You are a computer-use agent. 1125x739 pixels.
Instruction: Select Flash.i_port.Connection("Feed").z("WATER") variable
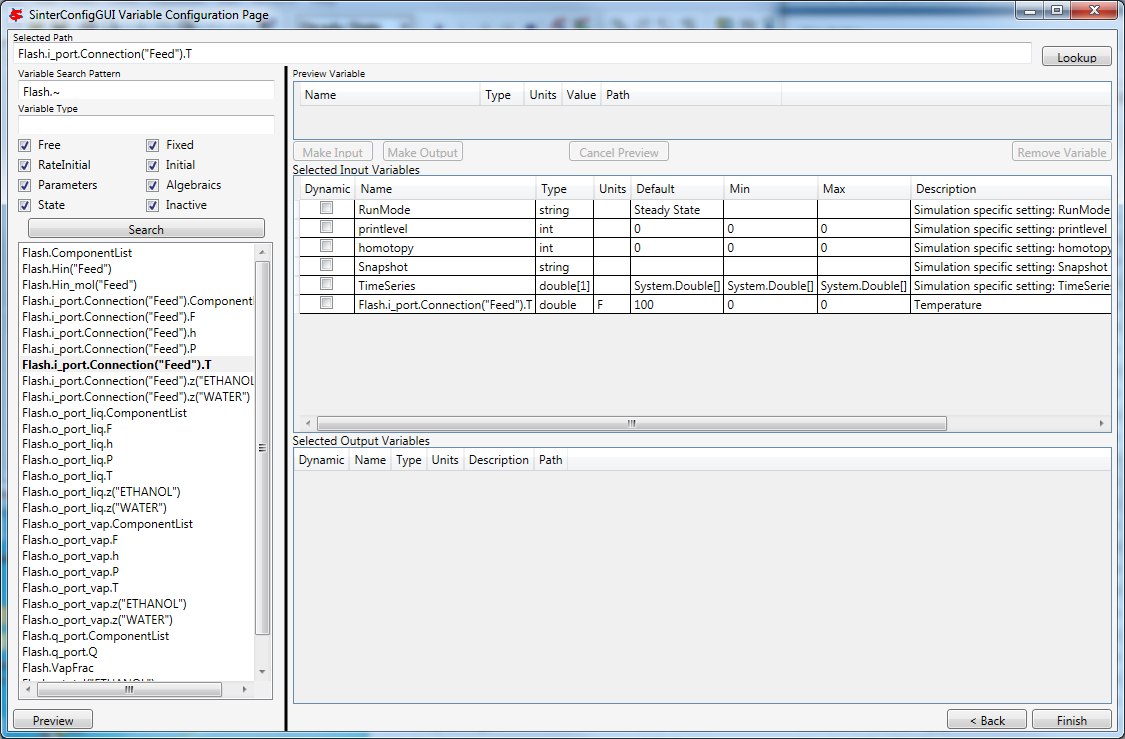pyautogui.click(x=136, y=396)
